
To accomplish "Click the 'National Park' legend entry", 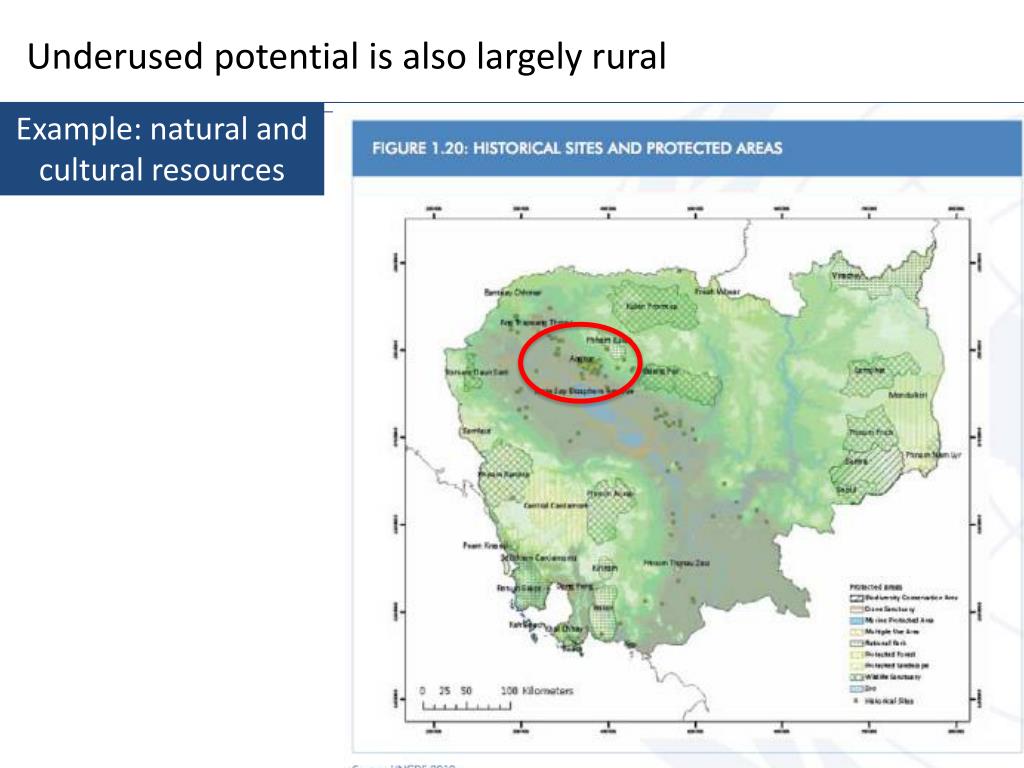I will pyautogui.click(x=878, y=643).
